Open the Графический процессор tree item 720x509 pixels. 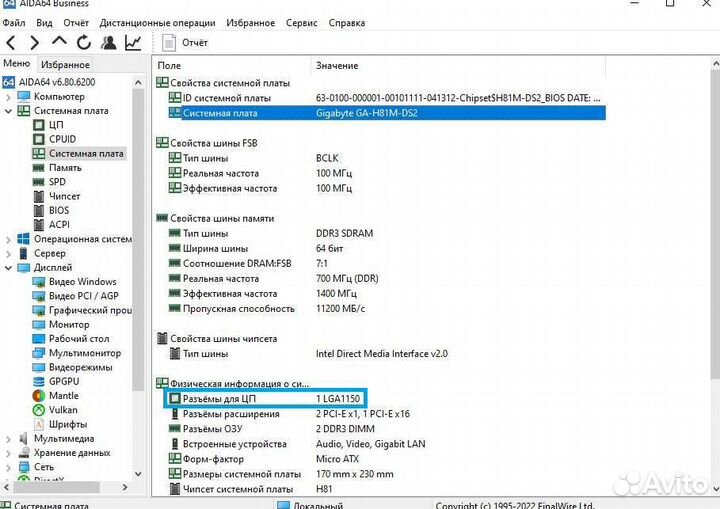coord(90,310)
